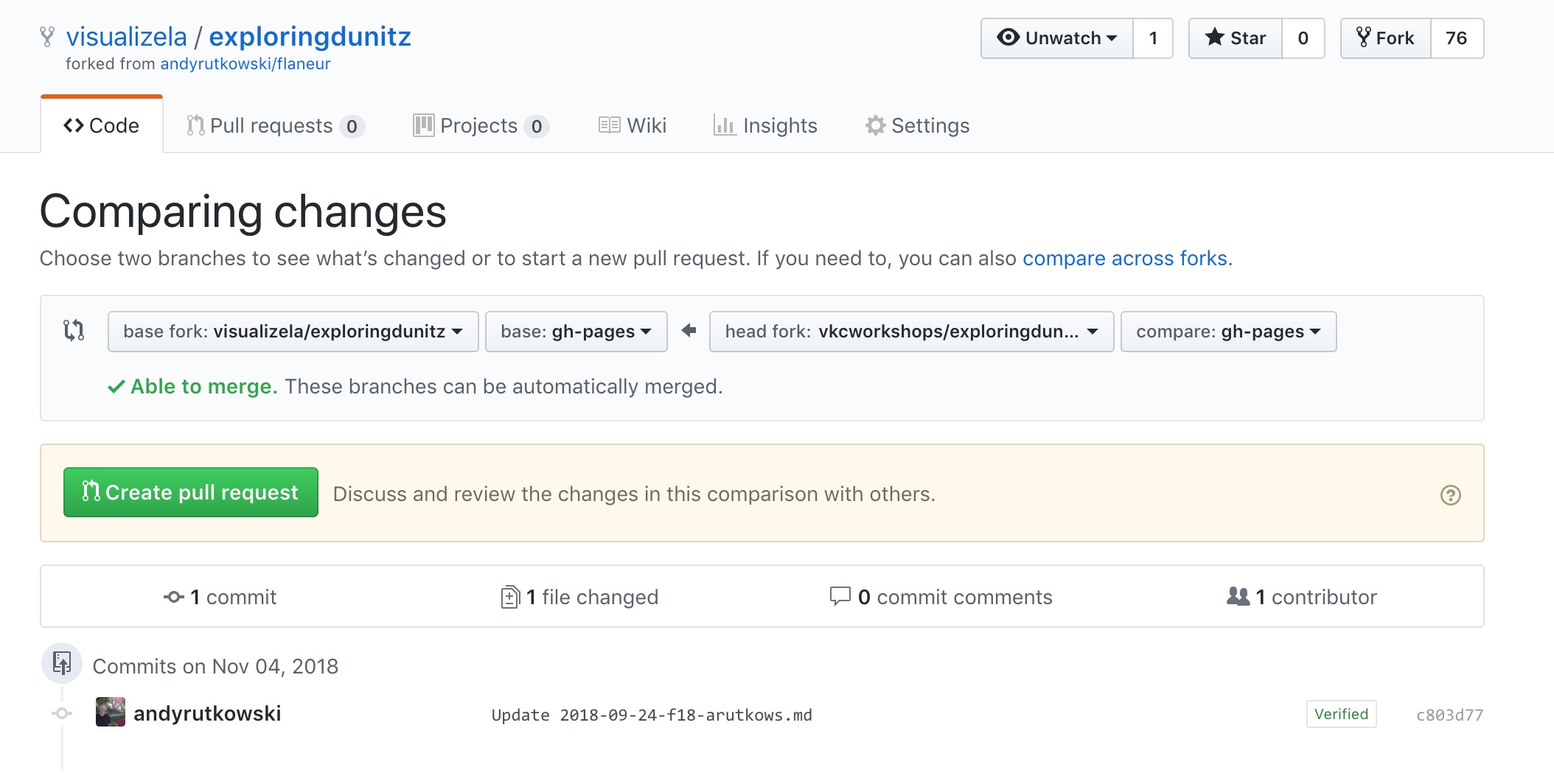The height and width of the screenshot is (784, 1554).
Task: Click the swap base and head compare icon
Action: pos(74,330)
